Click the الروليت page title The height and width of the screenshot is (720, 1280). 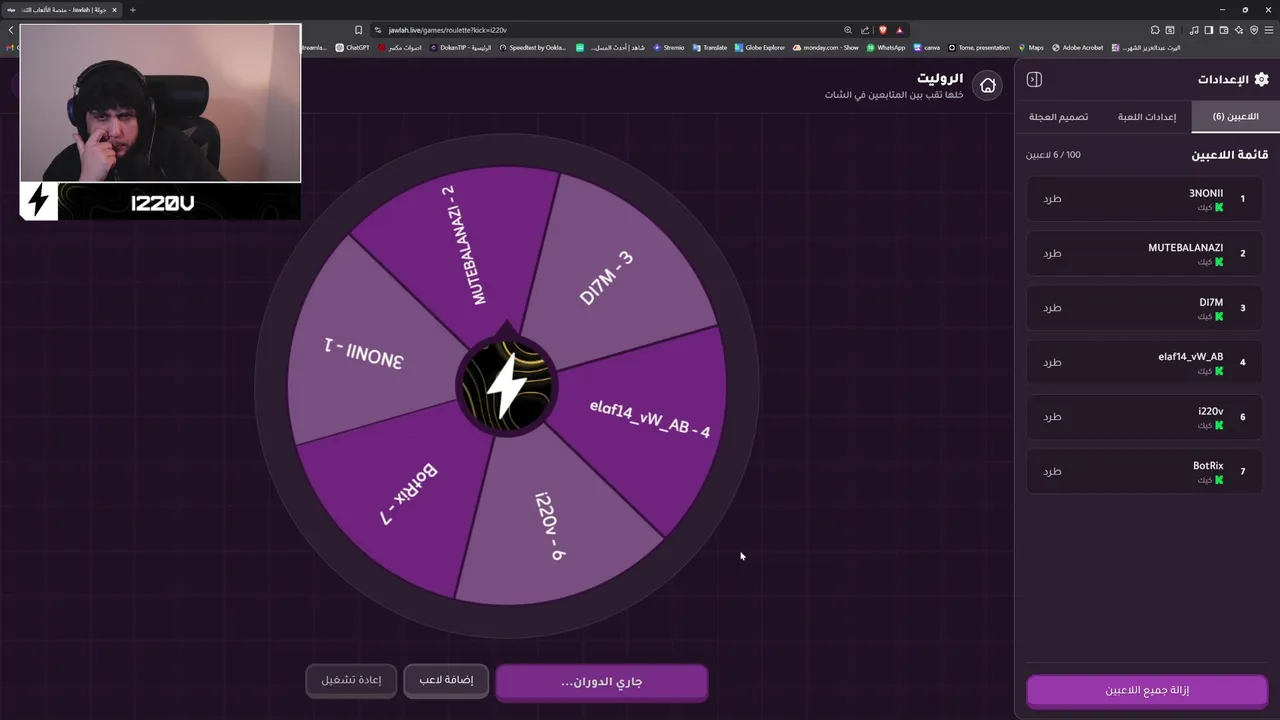pyautogui.click(x=940, y=78)
